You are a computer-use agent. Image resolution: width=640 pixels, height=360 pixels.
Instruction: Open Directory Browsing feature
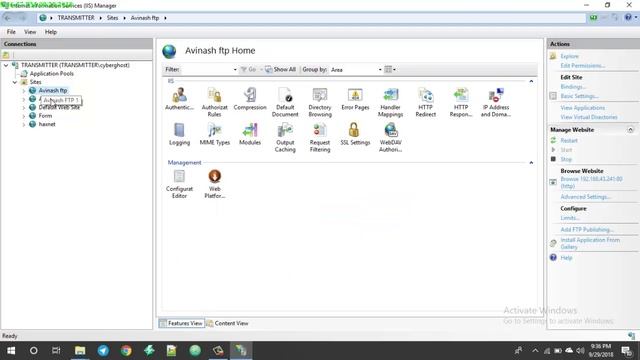click(320, 102)
